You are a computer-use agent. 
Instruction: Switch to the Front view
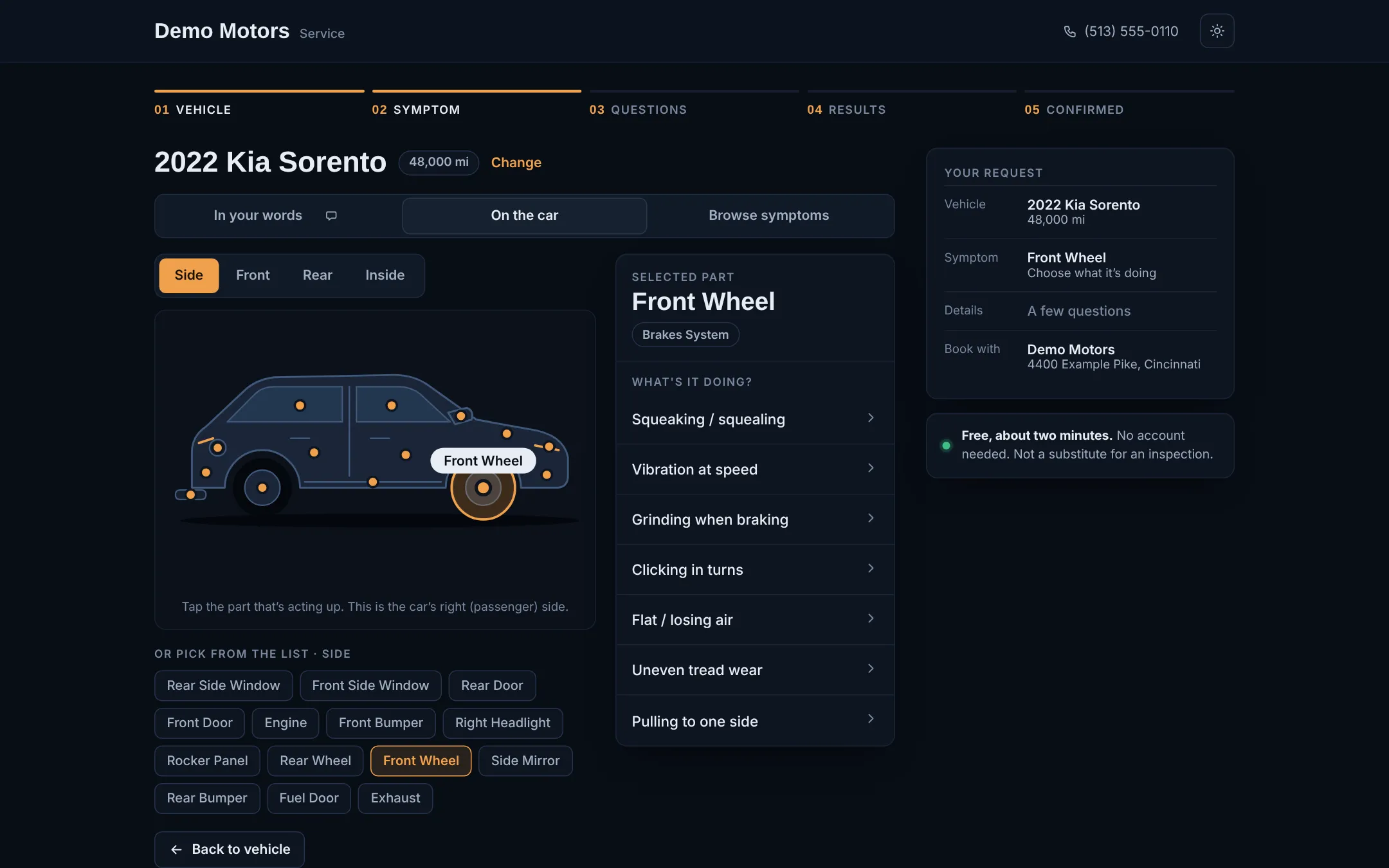(253, 275)
